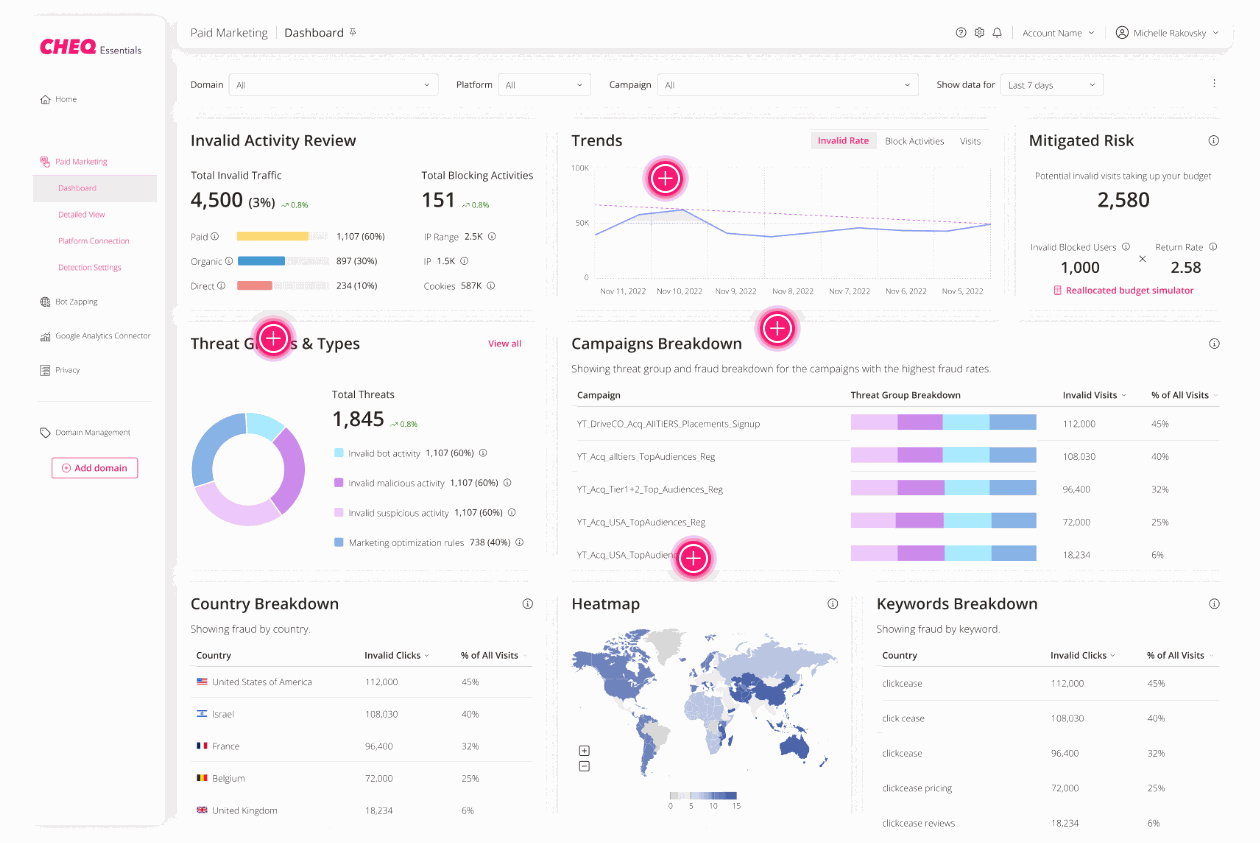
Task: Click the user avatar icon beside Michelle Rakovsky
Action: (x=1122, y=33)
